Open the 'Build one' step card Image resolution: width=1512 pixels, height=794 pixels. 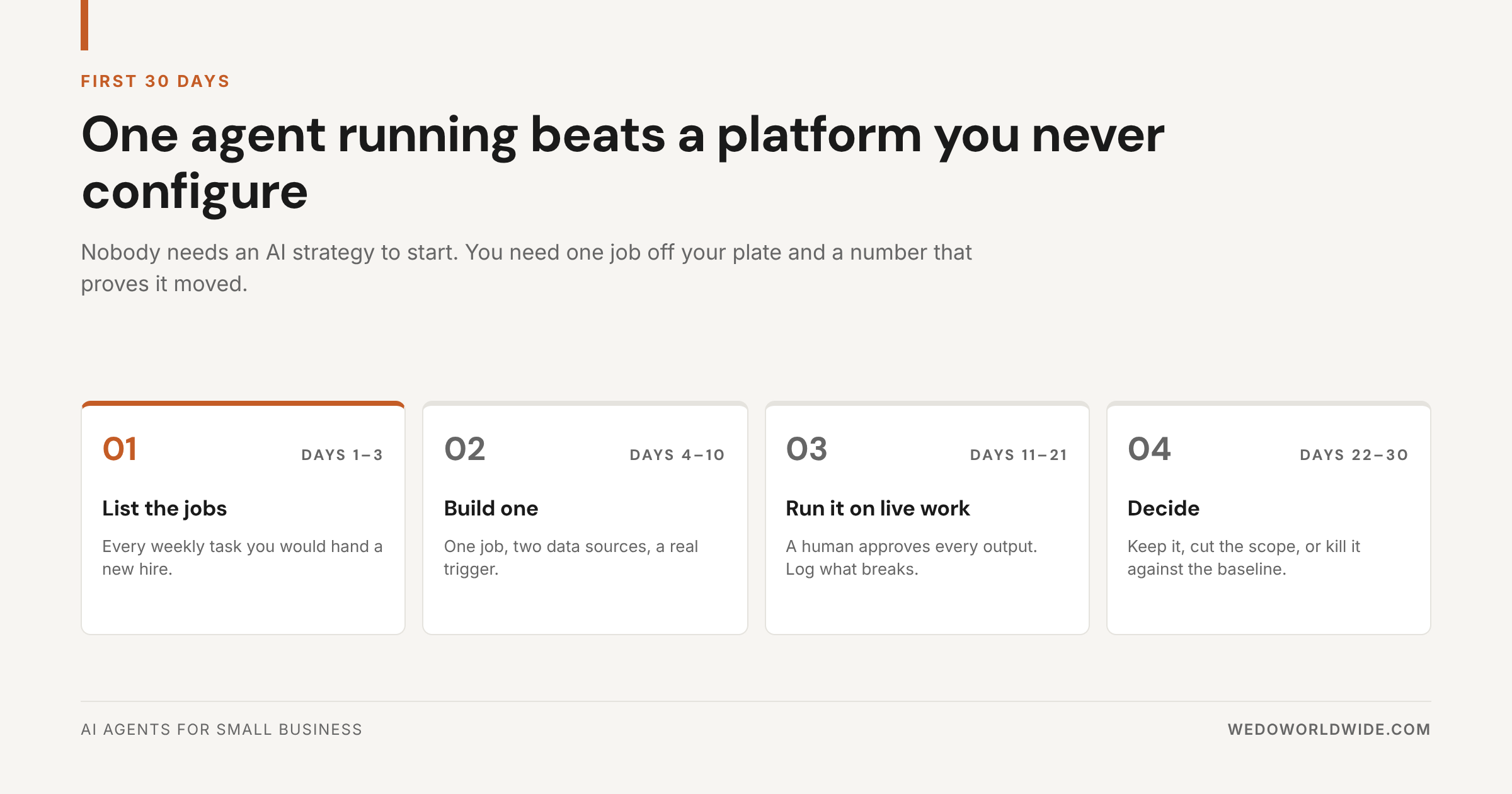585,518
